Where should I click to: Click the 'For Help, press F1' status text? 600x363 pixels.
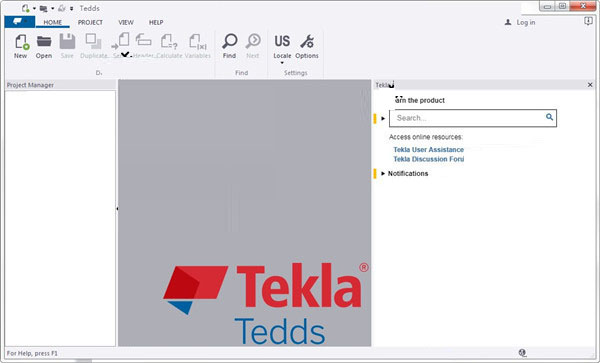32,353
